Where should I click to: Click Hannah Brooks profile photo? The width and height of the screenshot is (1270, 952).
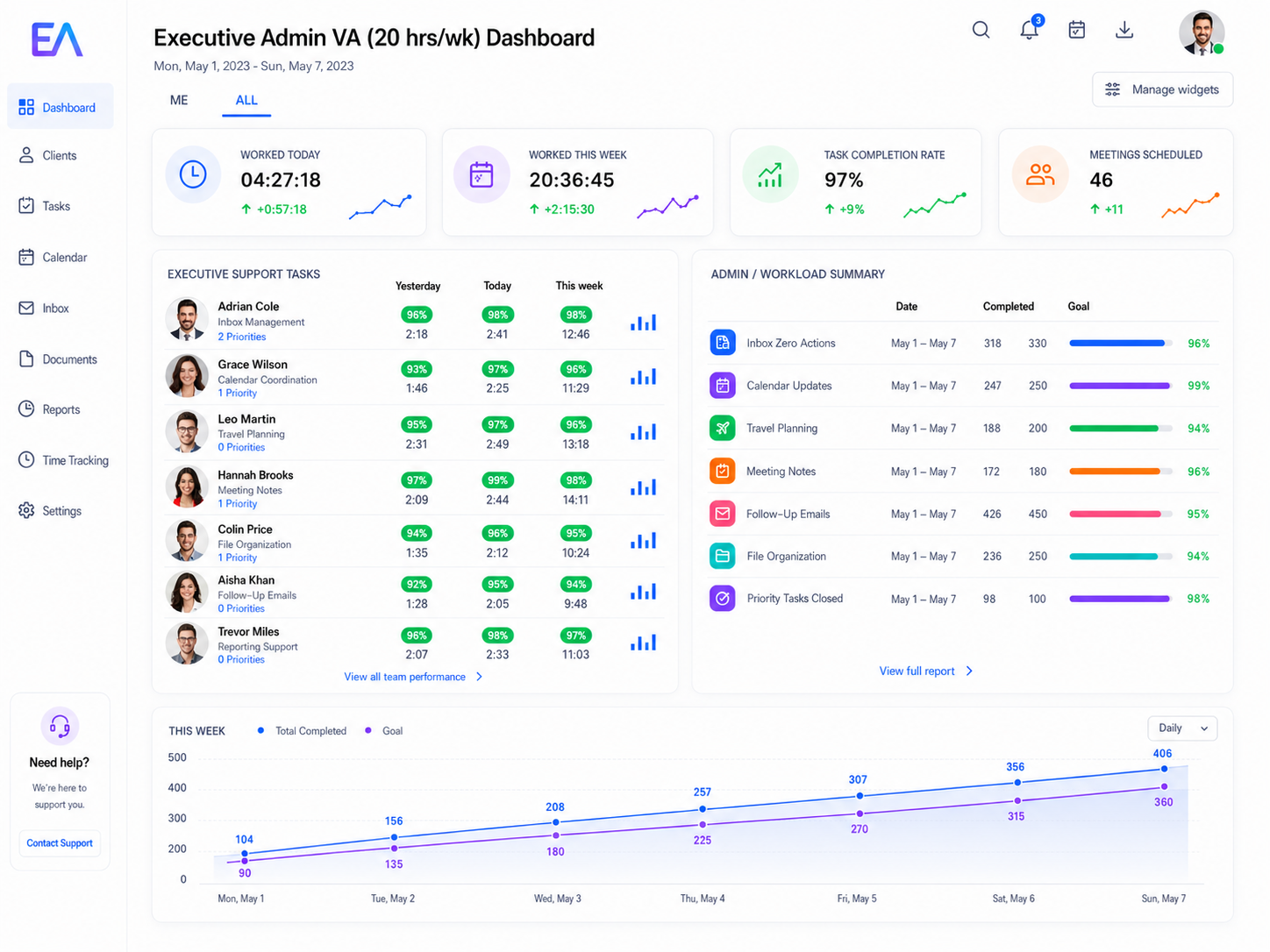click(x=187, y=487)
